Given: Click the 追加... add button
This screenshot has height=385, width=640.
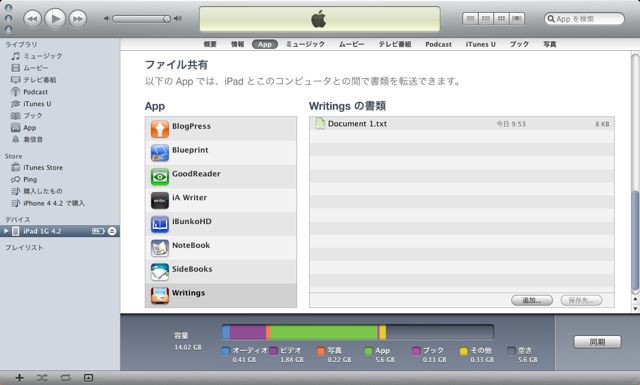Looking at the screenshot, I should pyautogui.click(x=532, y=300).
